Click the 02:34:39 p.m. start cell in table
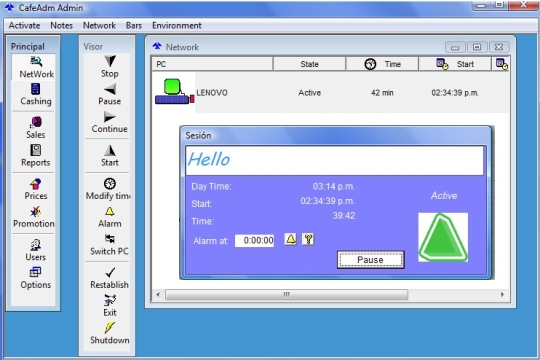 click(455, 93)
